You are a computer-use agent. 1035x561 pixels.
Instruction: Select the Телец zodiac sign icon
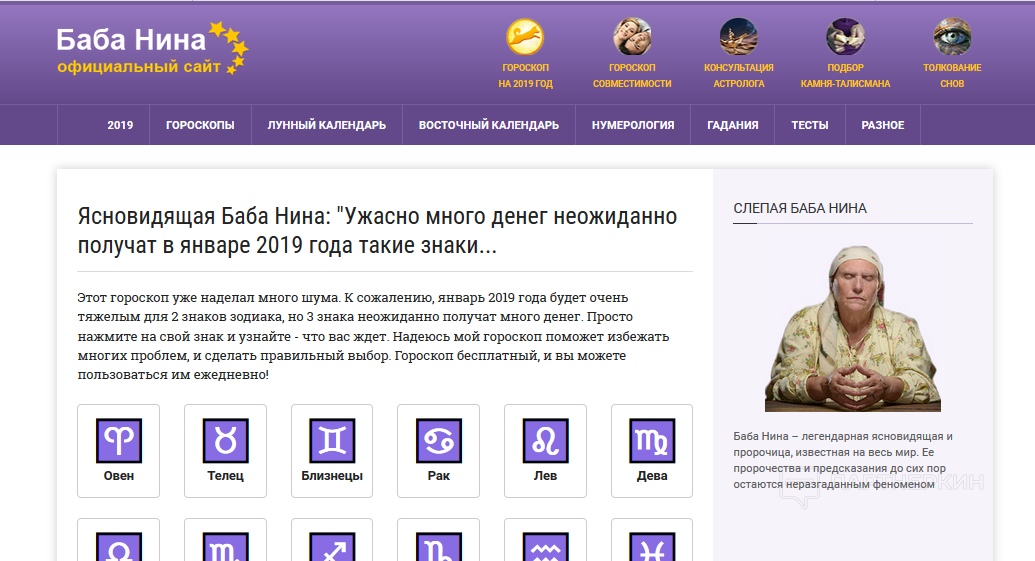coord(226,440)
